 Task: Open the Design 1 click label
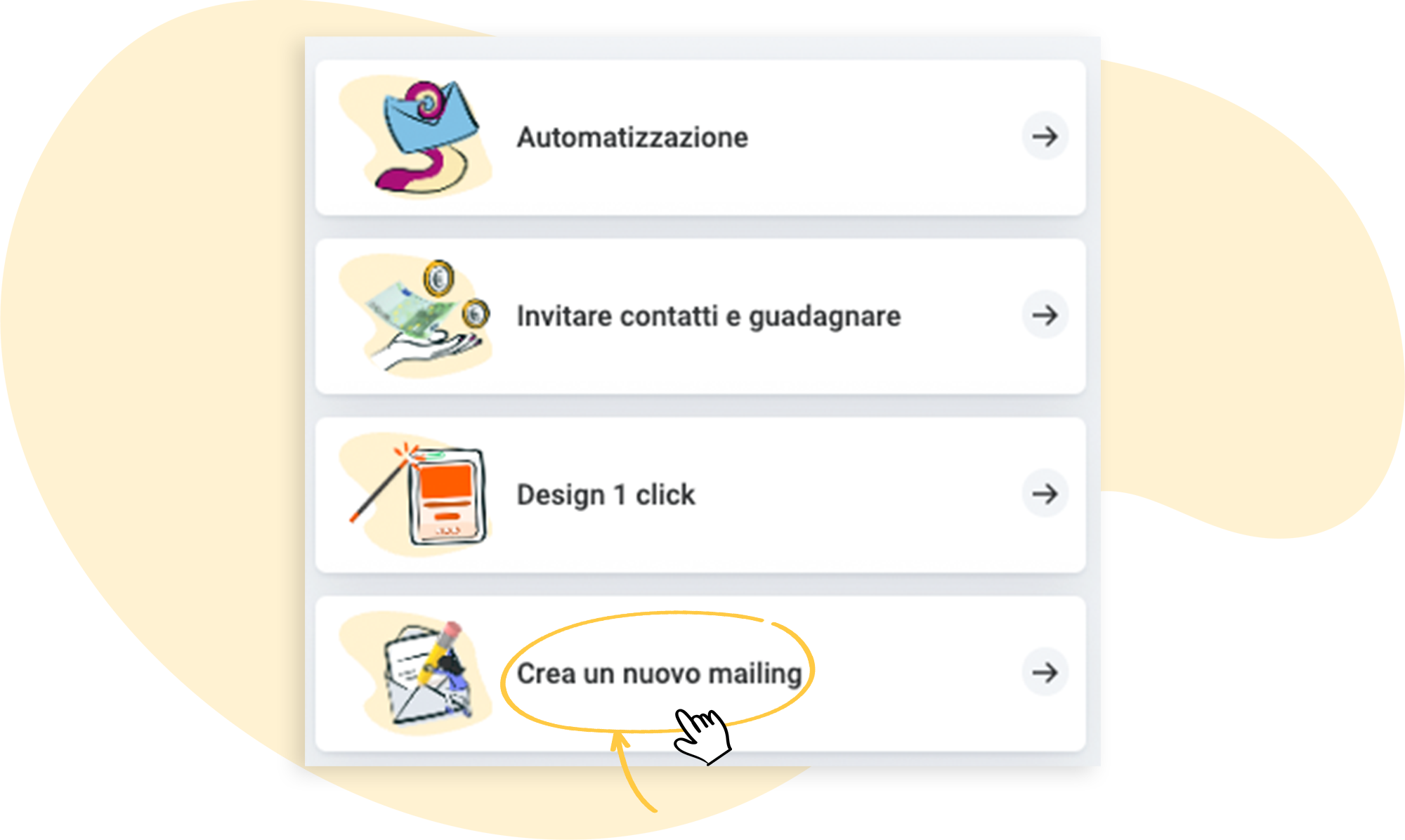[606, 495]
